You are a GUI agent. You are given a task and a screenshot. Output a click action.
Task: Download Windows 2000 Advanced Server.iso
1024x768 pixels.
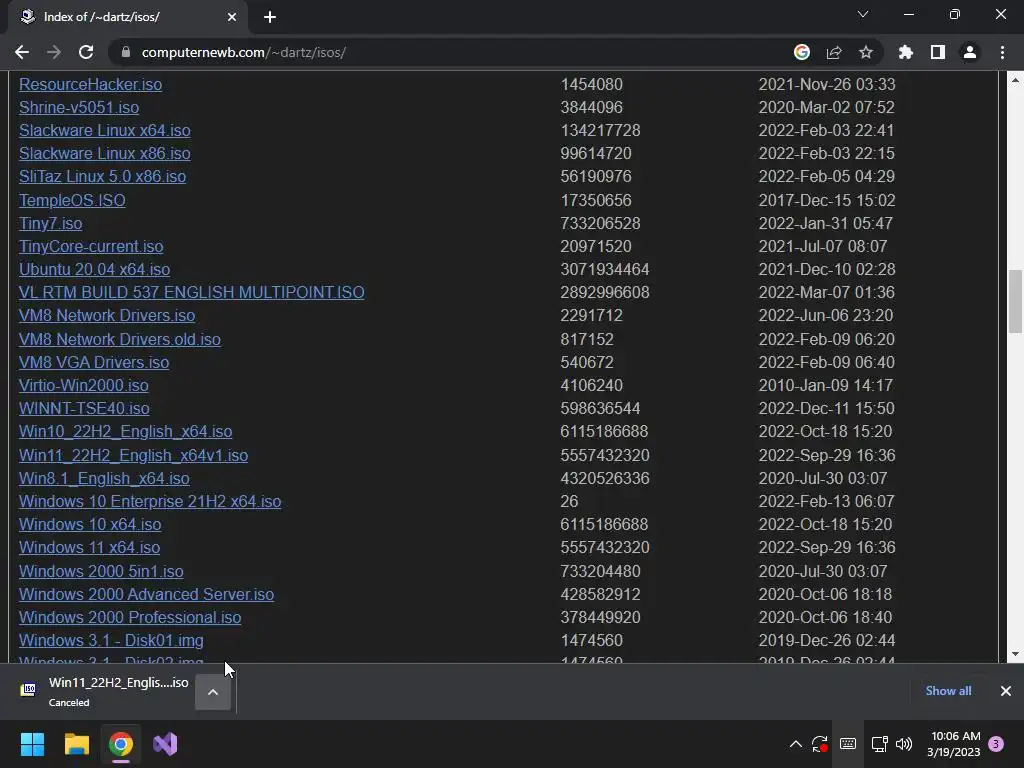point(146,594)
